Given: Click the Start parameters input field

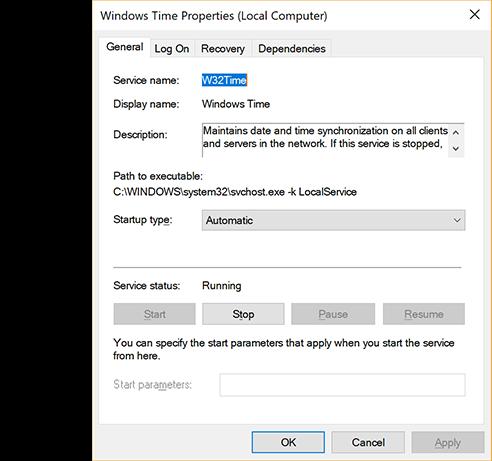Looking at the screenshot, I should (342, 385).
